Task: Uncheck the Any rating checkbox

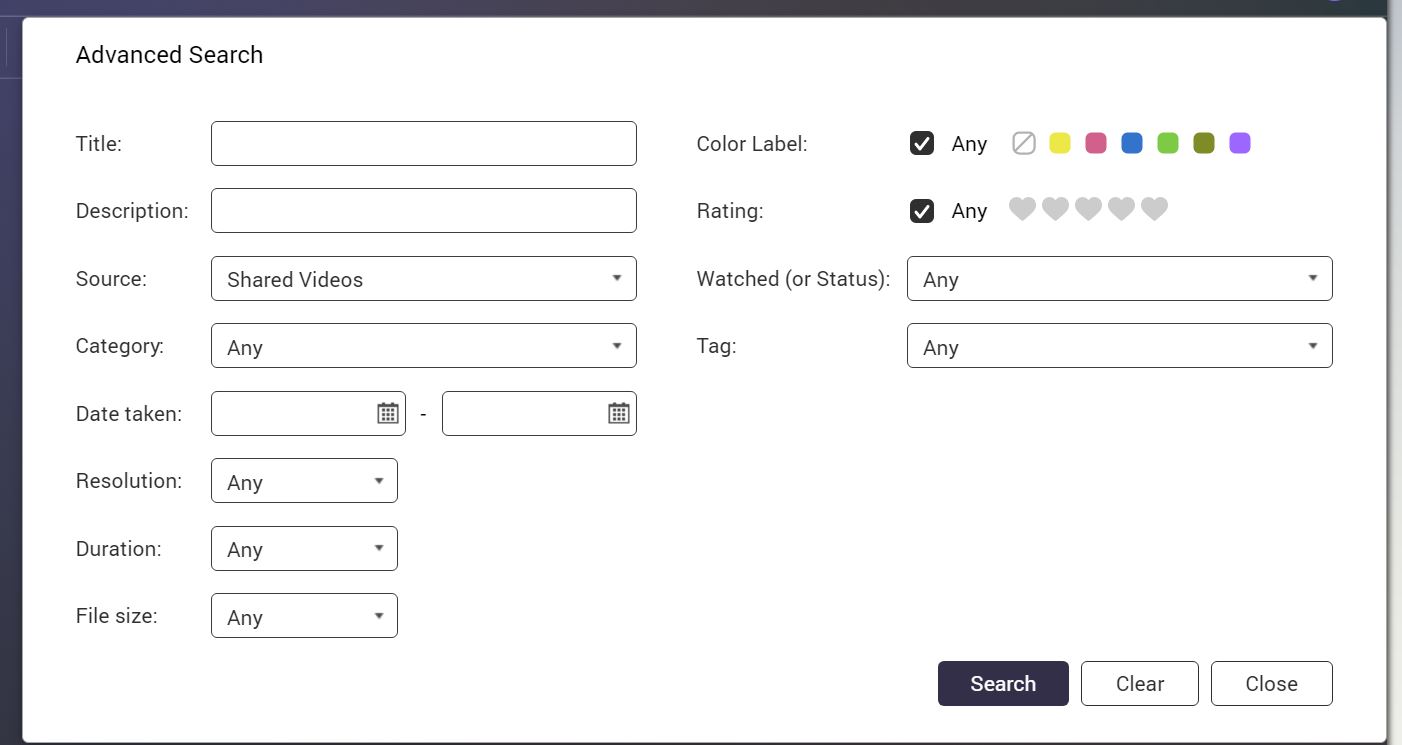Action: tap(922, 211)
